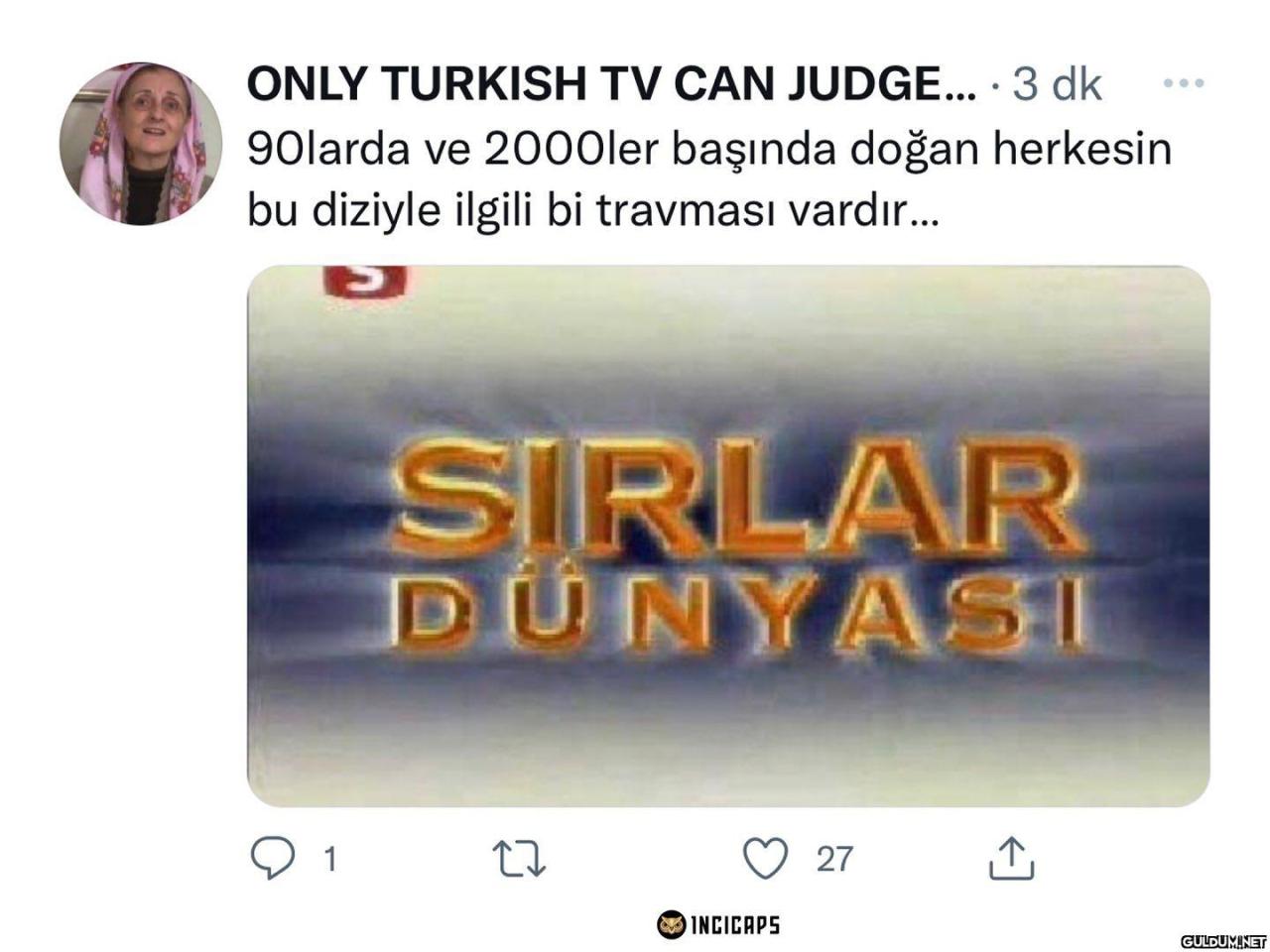1270x952 pixels.
Task: Tap the reply speech bubble icon
Action: [272, 859]
